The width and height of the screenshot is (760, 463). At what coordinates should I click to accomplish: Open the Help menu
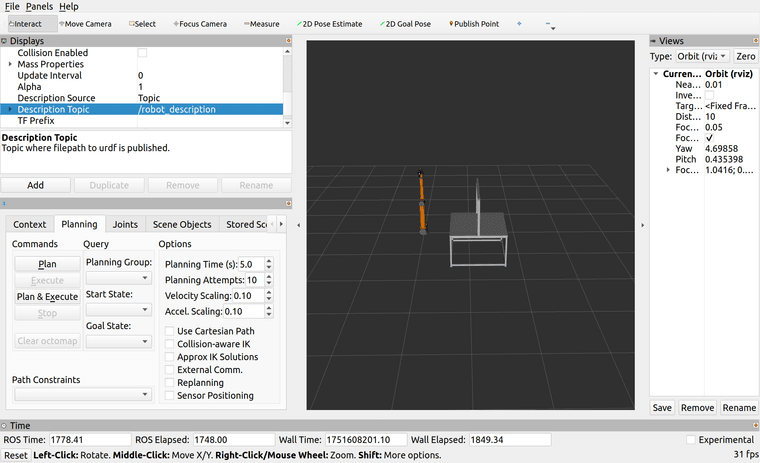click(69, 6)
